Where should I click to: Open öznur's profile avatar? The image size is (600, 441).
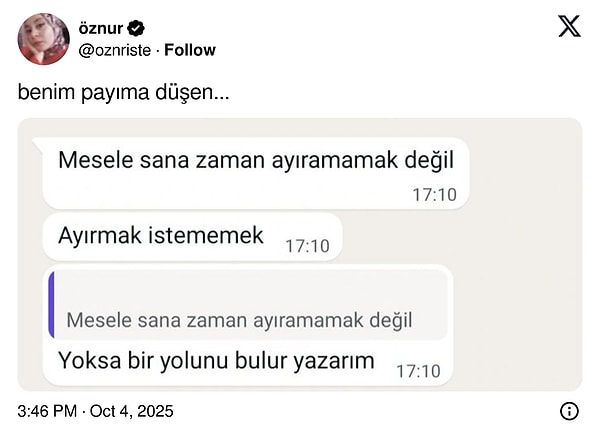(44, 39)
